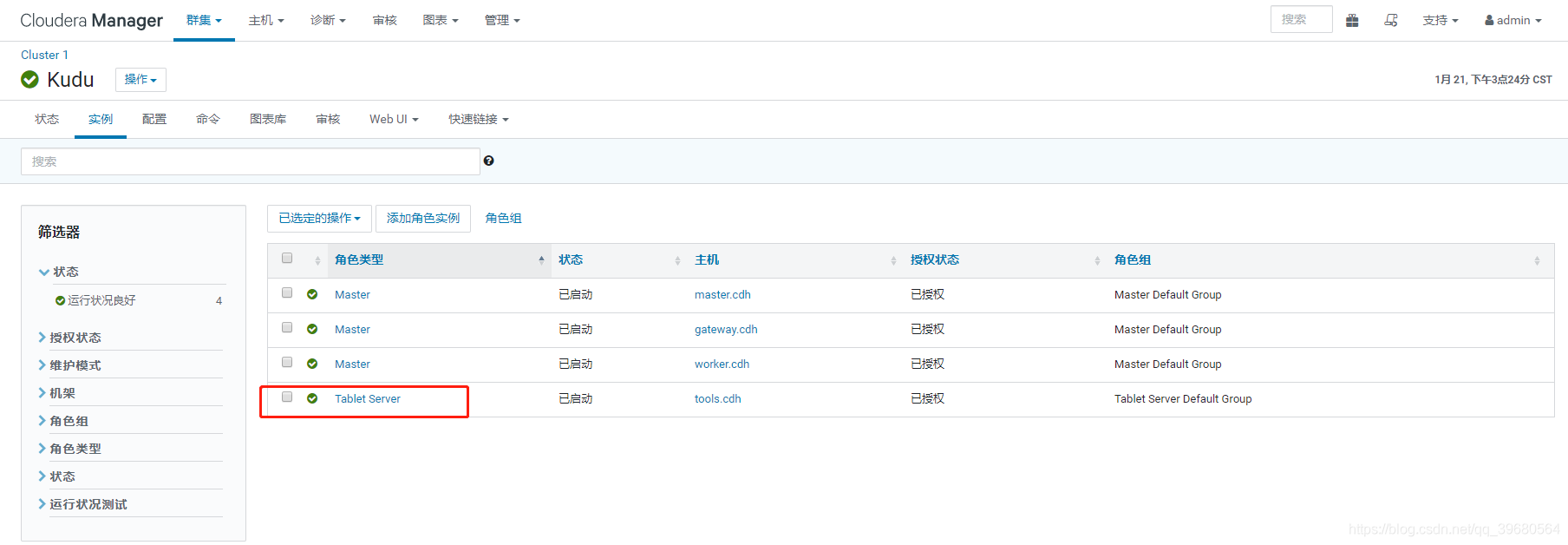
Task: Switch to the 审核 tab under Kudu
Action: click(328, 120)
